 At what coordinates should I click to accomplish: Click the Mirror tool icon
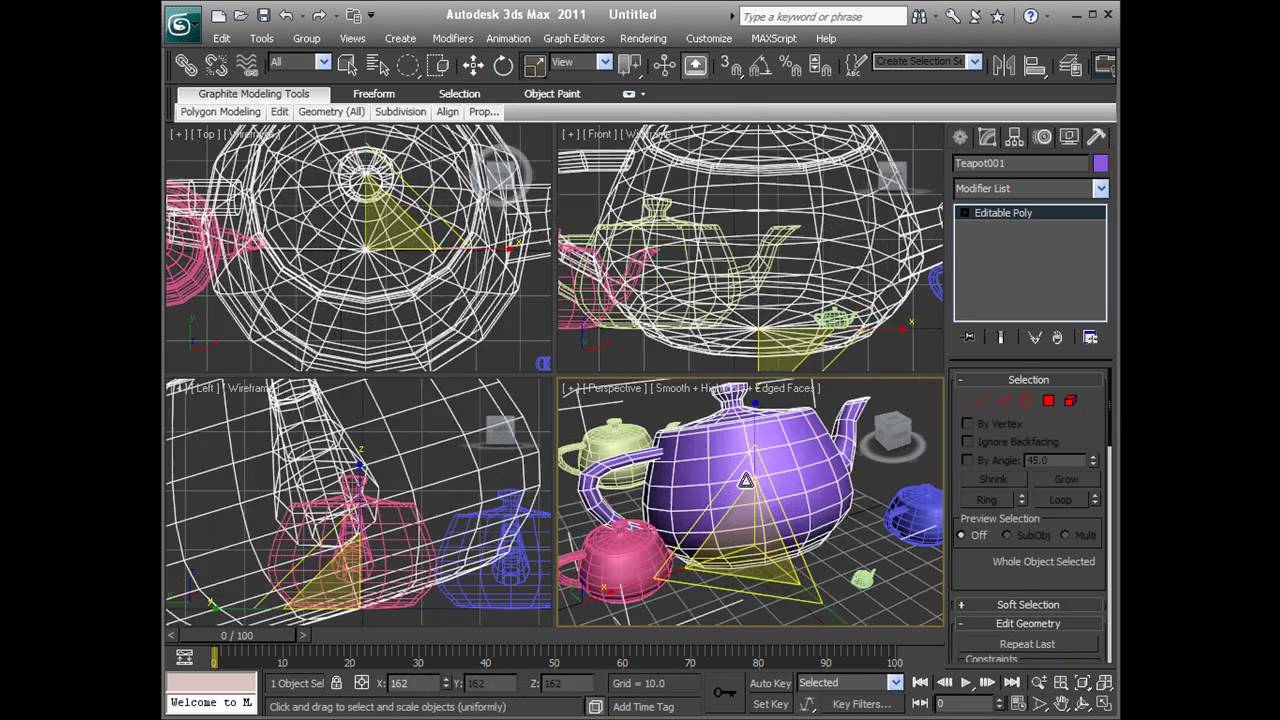point(1004,65)
